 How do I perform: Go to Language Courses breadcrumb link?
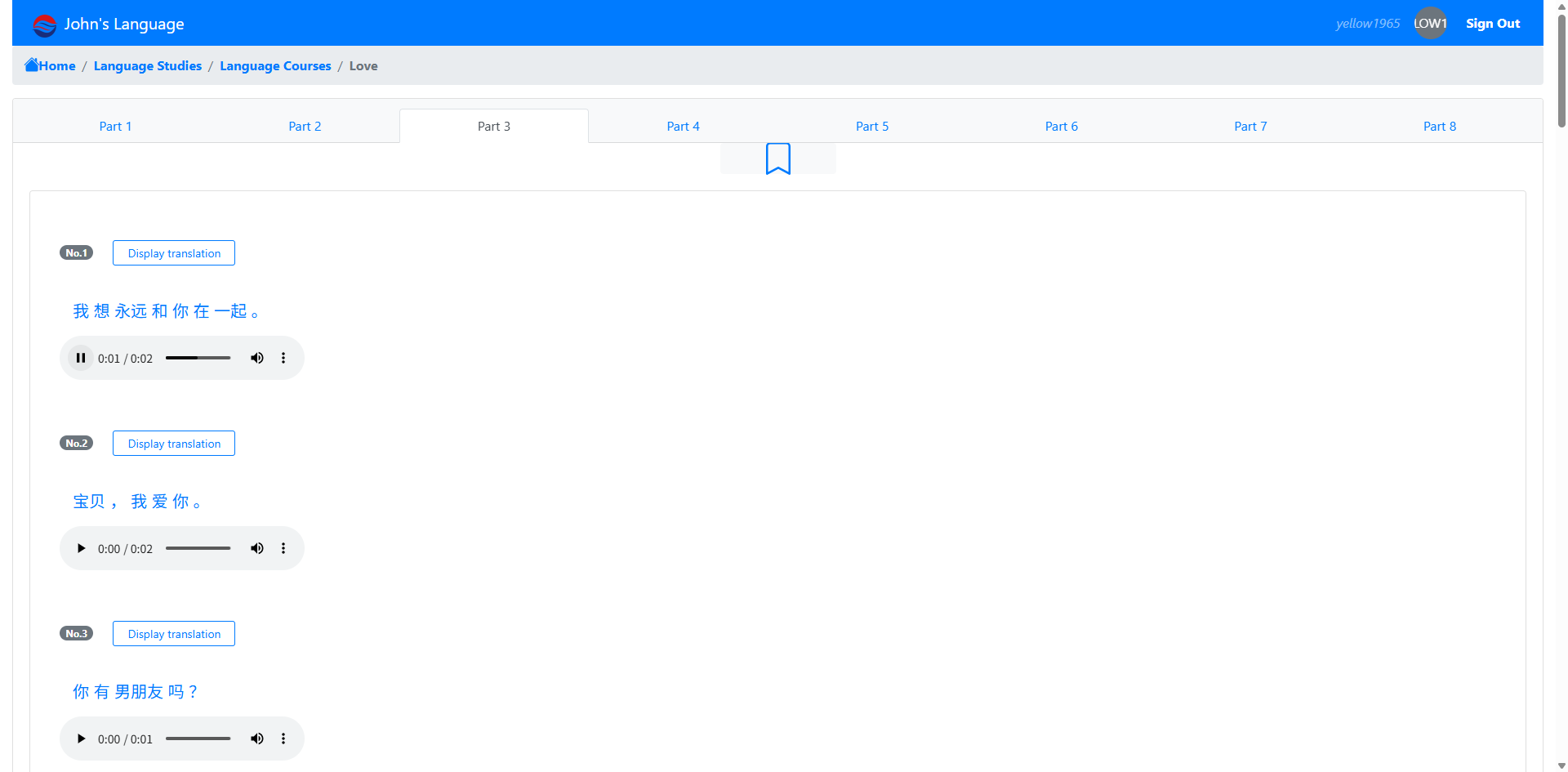pyautogui.click(x=275, y=66)
